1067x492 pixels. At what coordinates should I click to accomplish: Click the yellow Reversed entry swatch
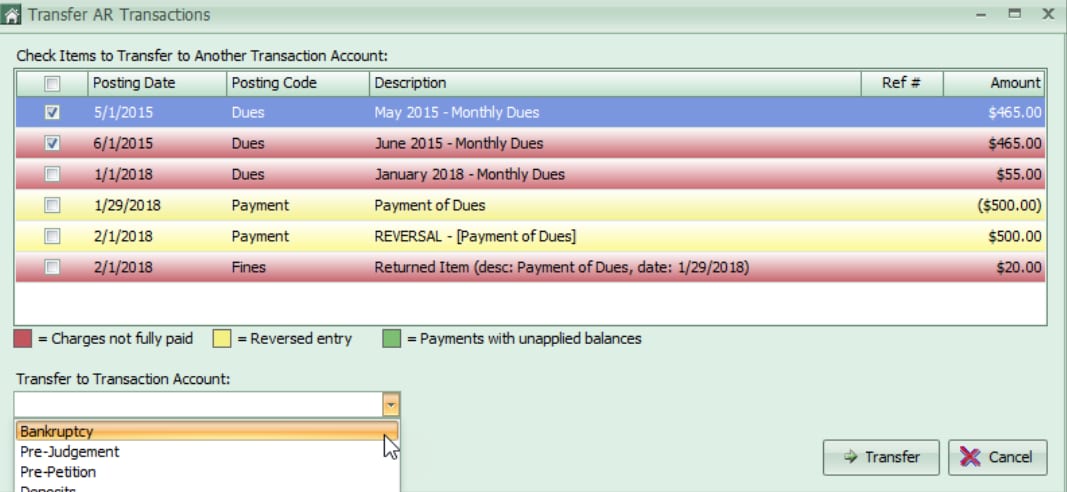(x=222, y=338)
